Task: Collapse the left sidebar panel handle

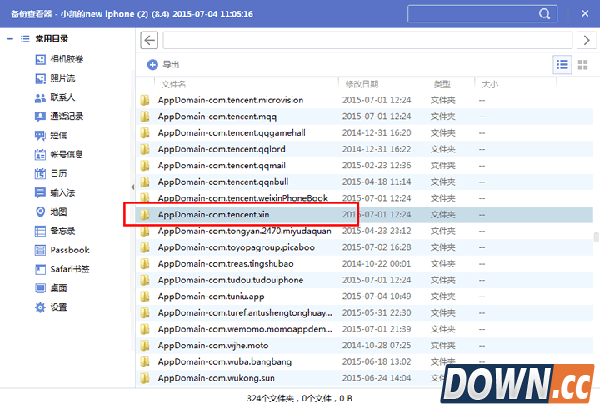Action: coord(133,186)
